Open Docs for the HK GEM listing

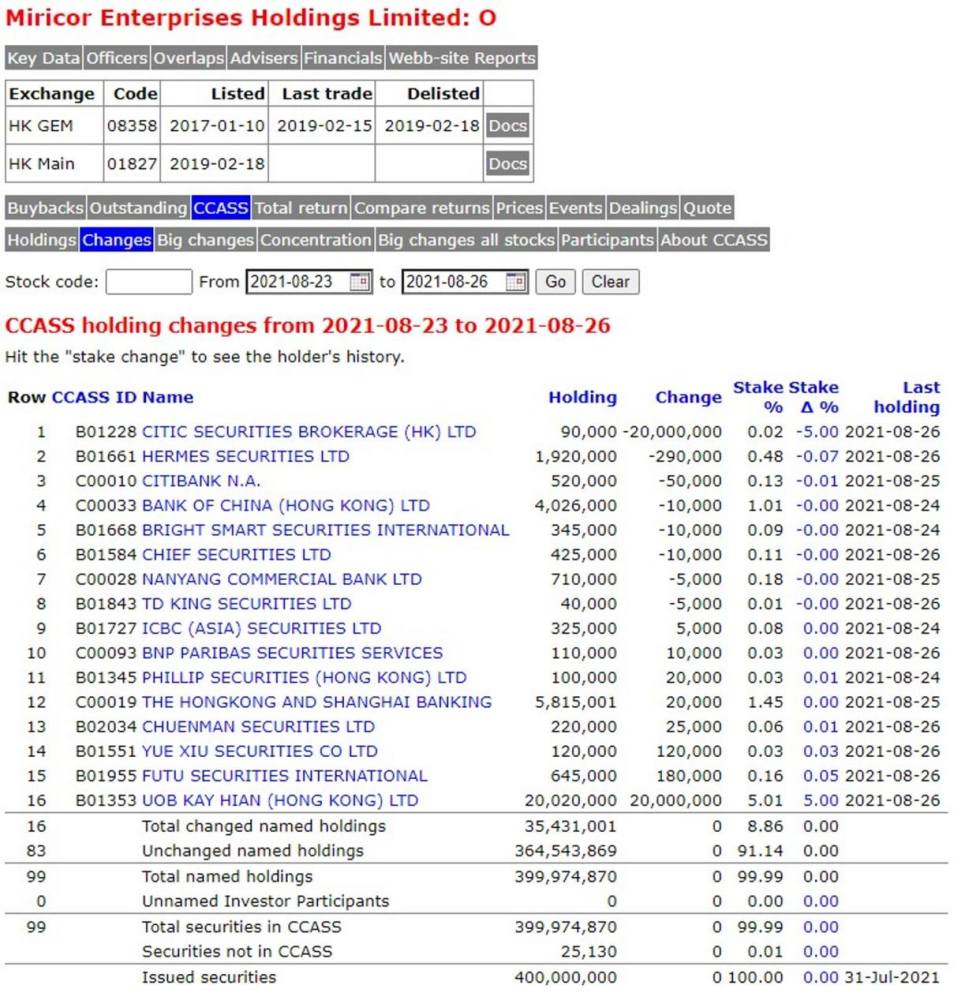[508, 126]
